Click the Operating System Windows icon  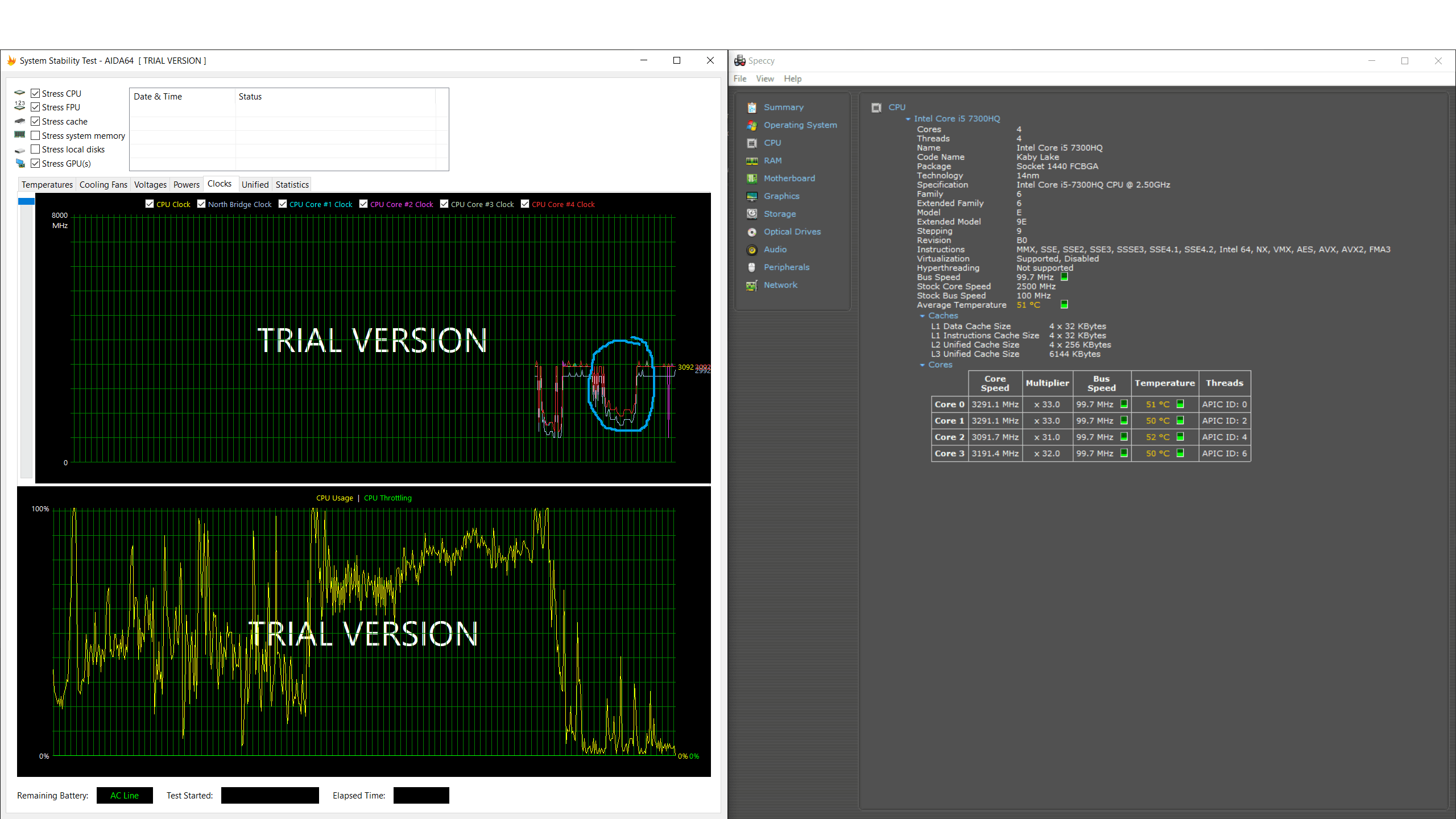[x=752, y=125]
